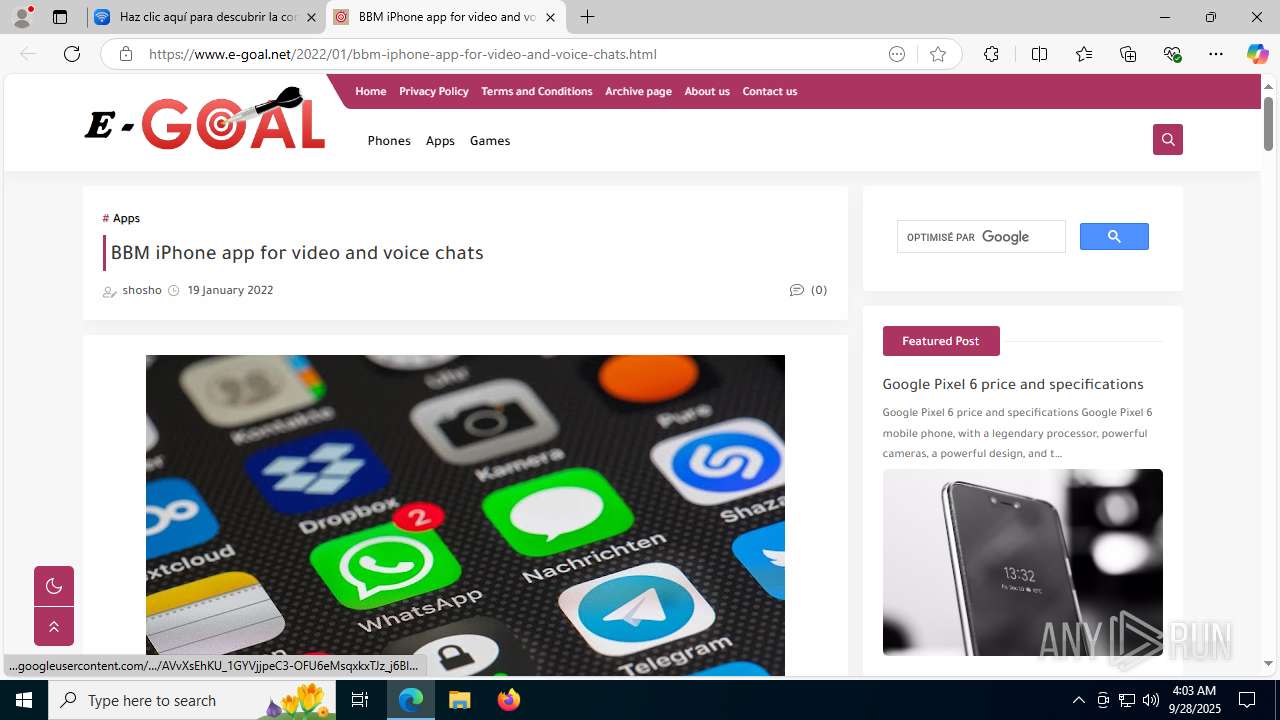This screenshot has width=1280, height=720.
Task: Open the Collections icon
Action: [1128, 54]
